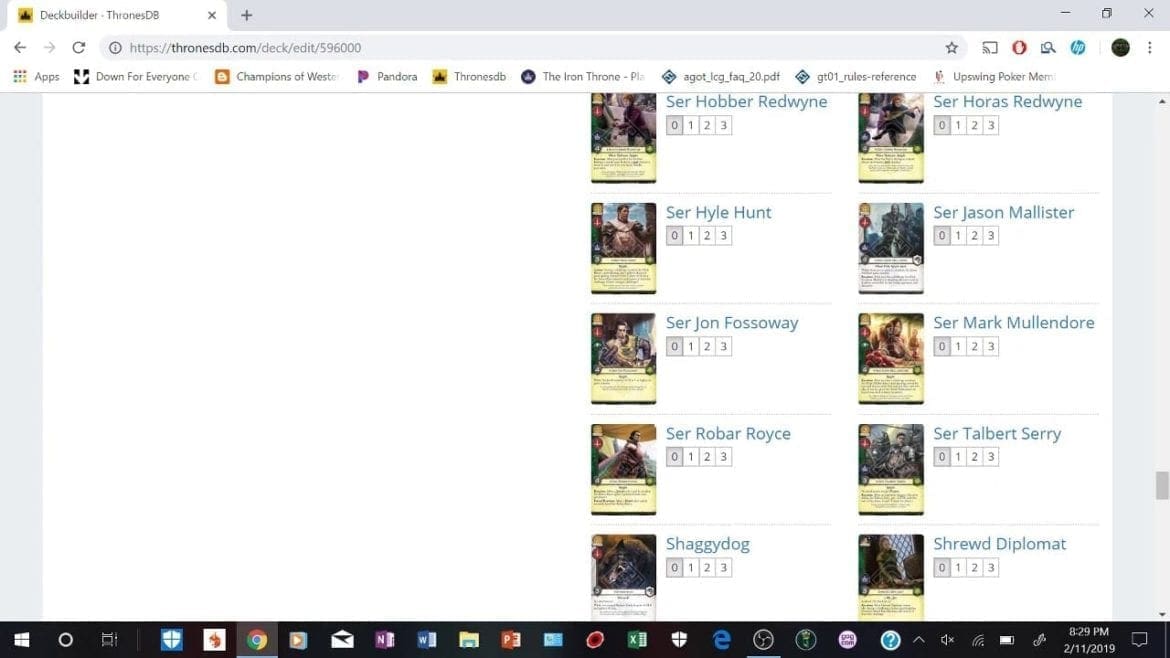Image resolution: width=1170 pixels, height=658 pixels.
Task: Open OneNote from taskbar
Action: click(384, 640)
